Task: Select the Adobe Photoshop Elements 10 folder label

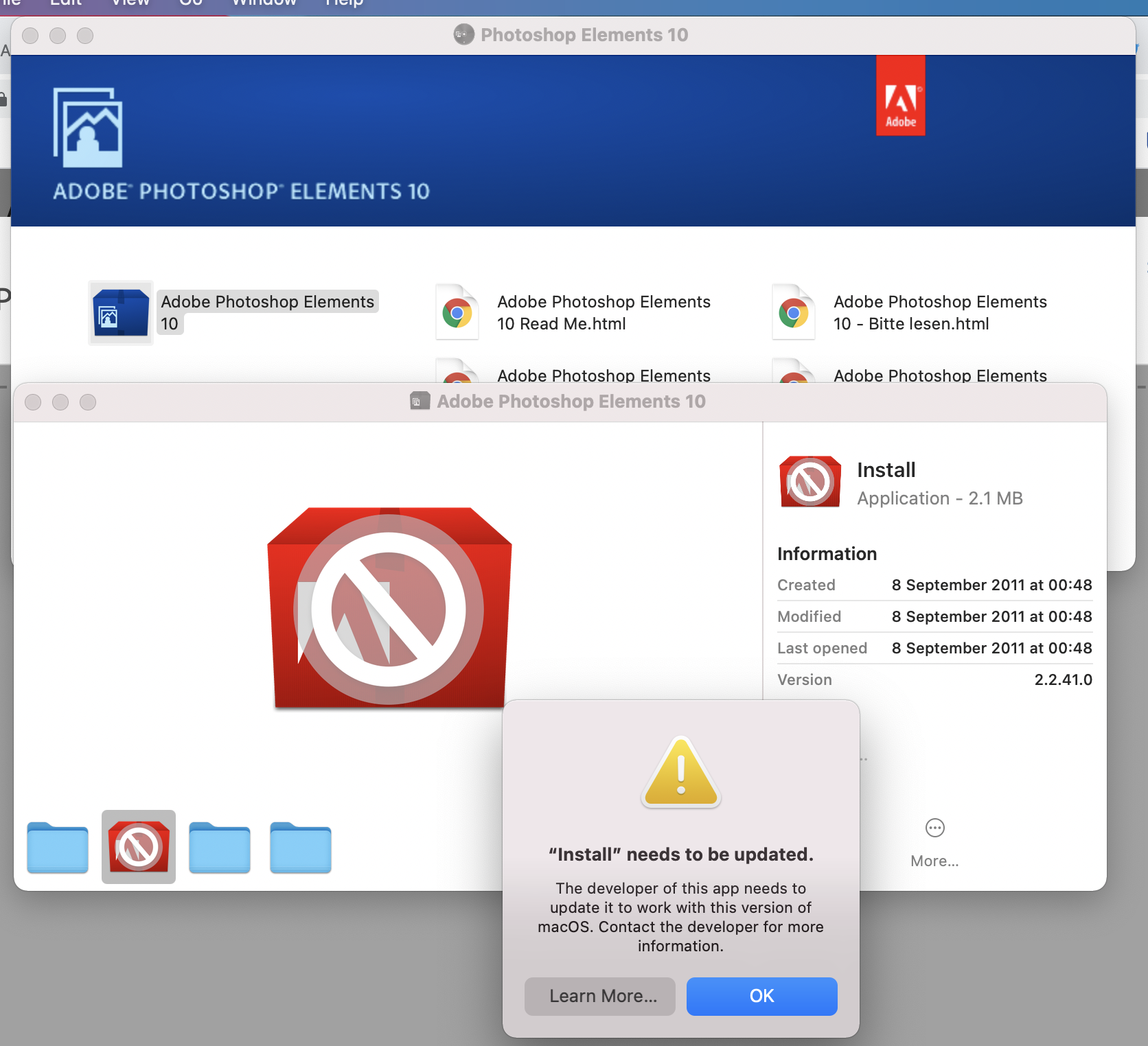Action: point(268,312)
